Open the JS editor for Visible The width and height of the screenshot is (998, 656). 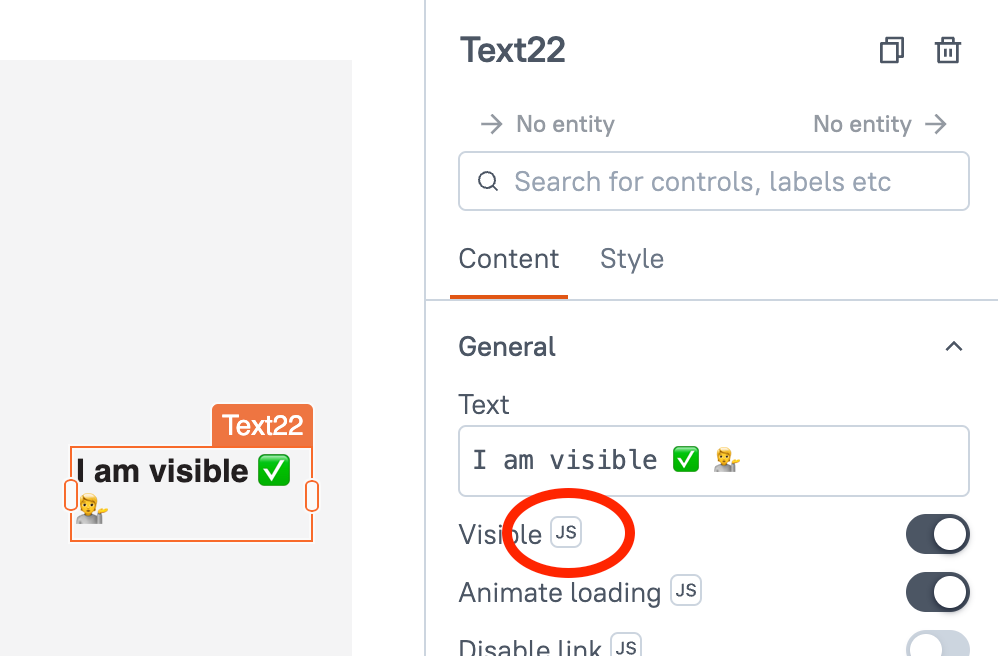click(x=566, y=533)
